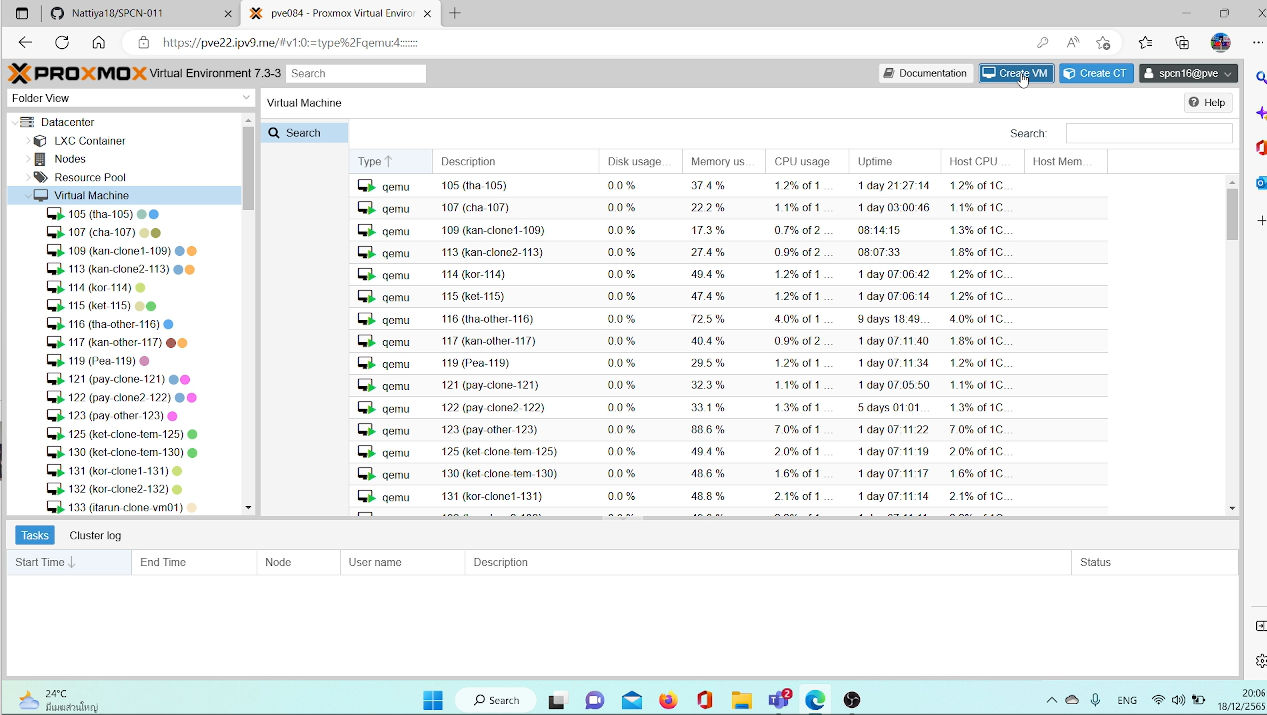
Task: Show system tray hidden icons chevron
Action: pyautogui.click(x=1051, y=700)
